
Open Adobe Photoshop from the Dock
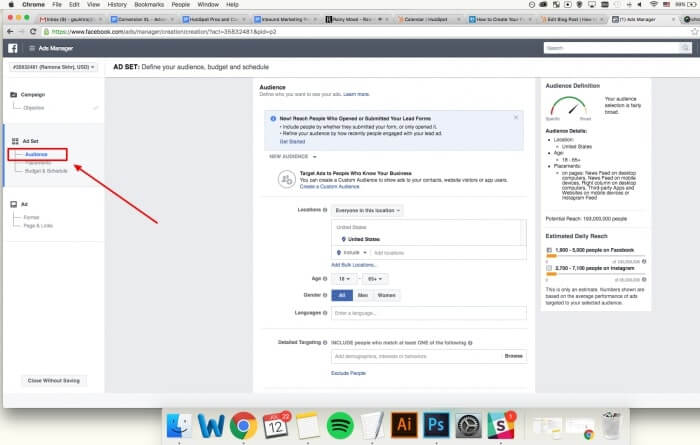pos(436,425)
